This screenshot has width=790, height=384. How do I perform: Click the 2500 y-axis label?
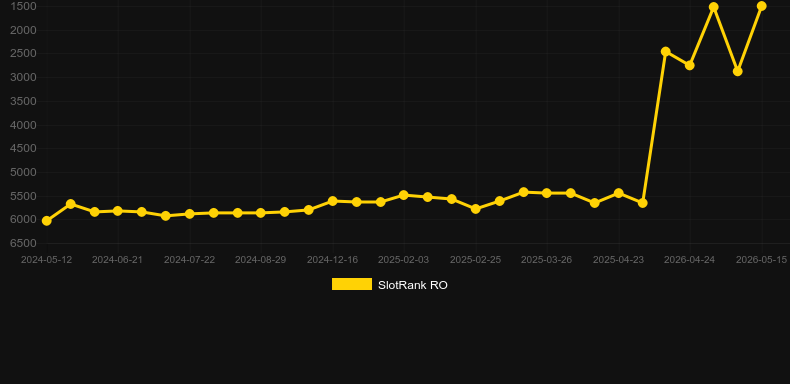[x=23, y=53]
